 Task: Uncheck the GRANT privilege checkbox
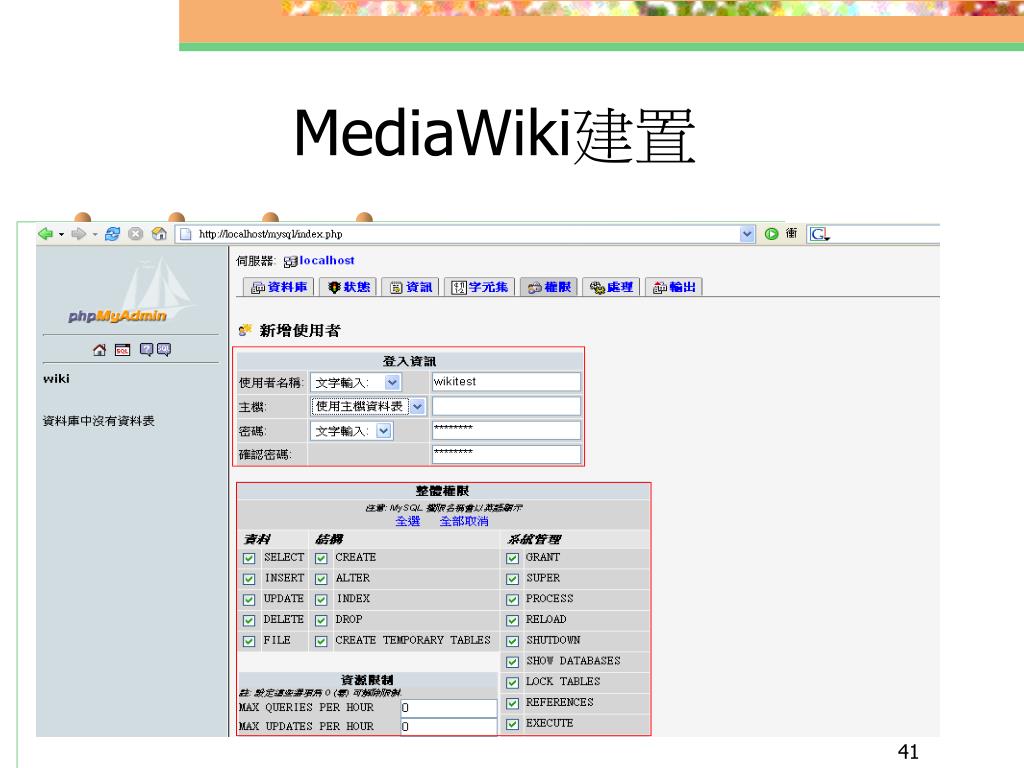click(x=513, y=558)
